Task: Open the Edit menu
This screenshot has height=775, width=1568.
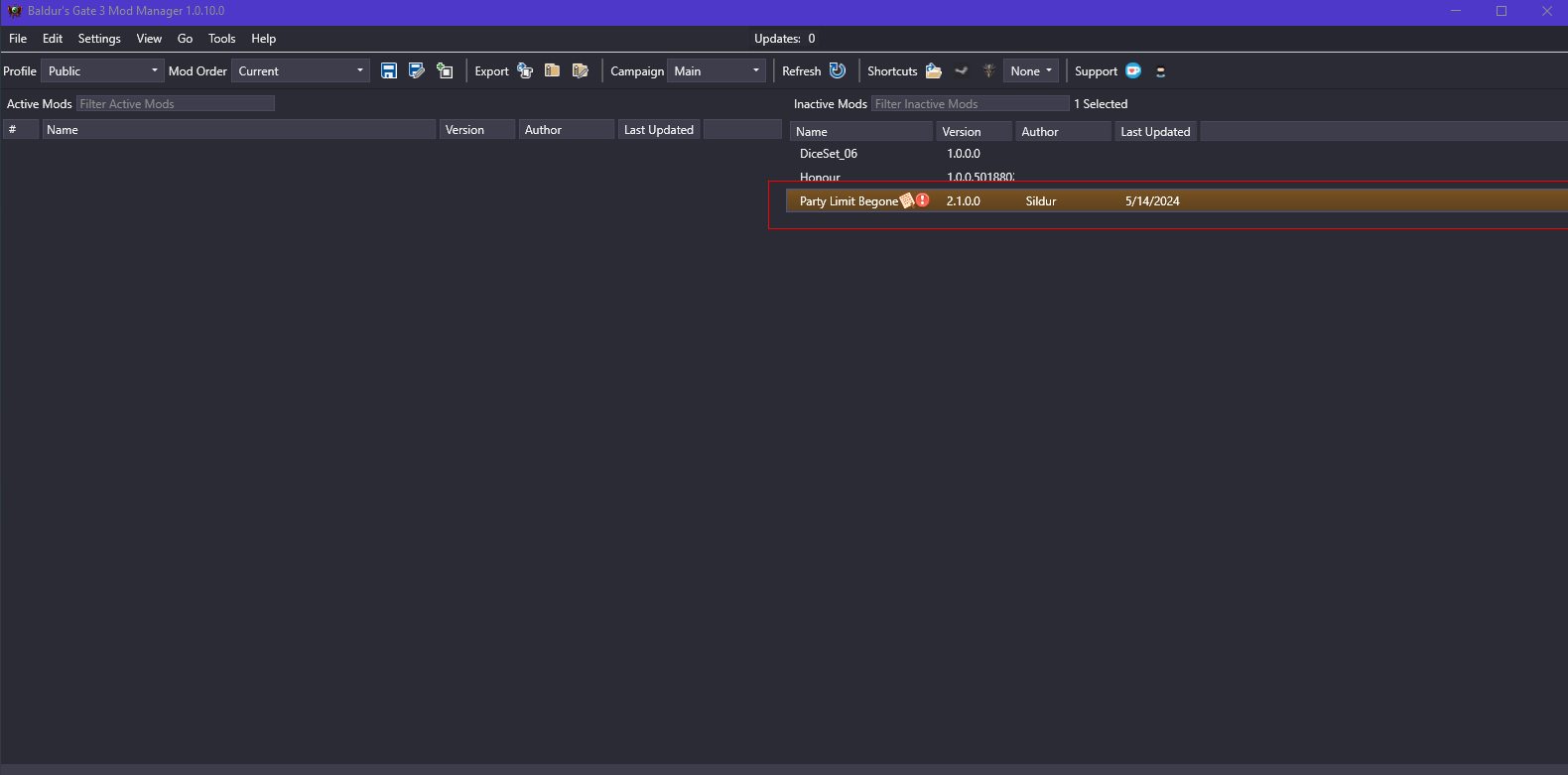Action: pyautogui.click(x=53, y=39)
